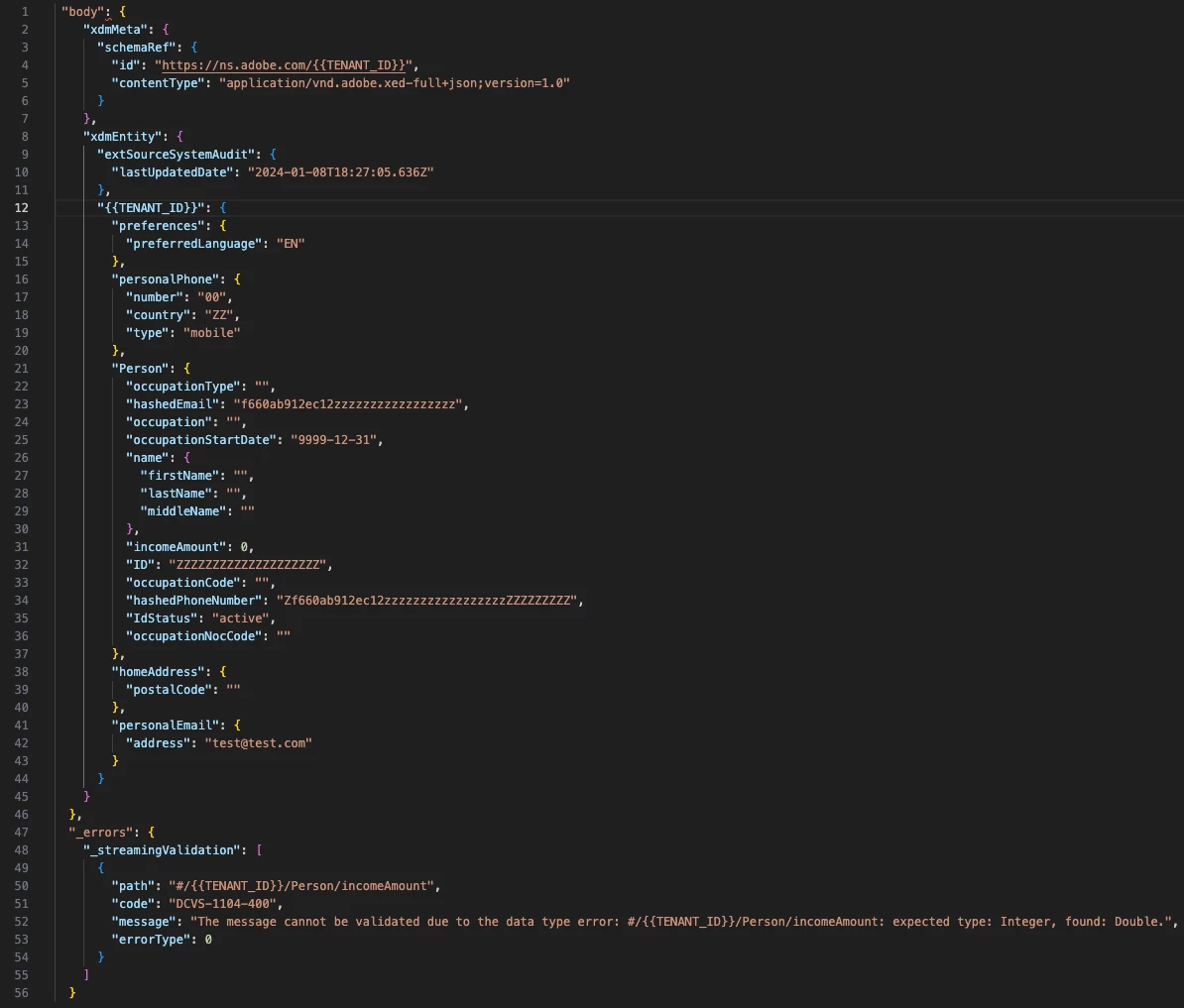Click the "ID" key on line 32
This screenshot has width=1184, height=1008.
tap(141, 566)
